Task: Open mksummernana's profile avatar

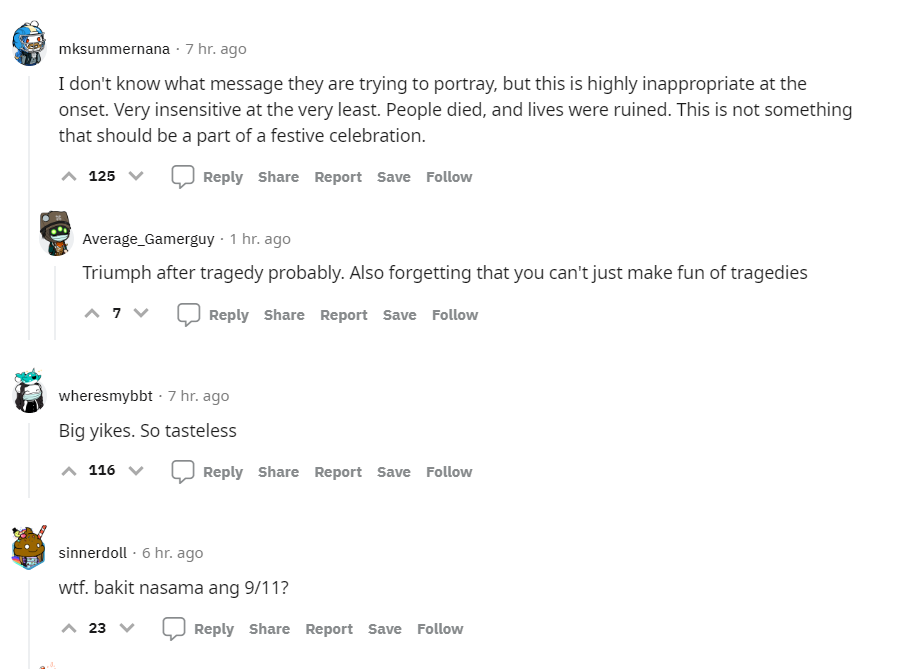Action: pos(29,43)
